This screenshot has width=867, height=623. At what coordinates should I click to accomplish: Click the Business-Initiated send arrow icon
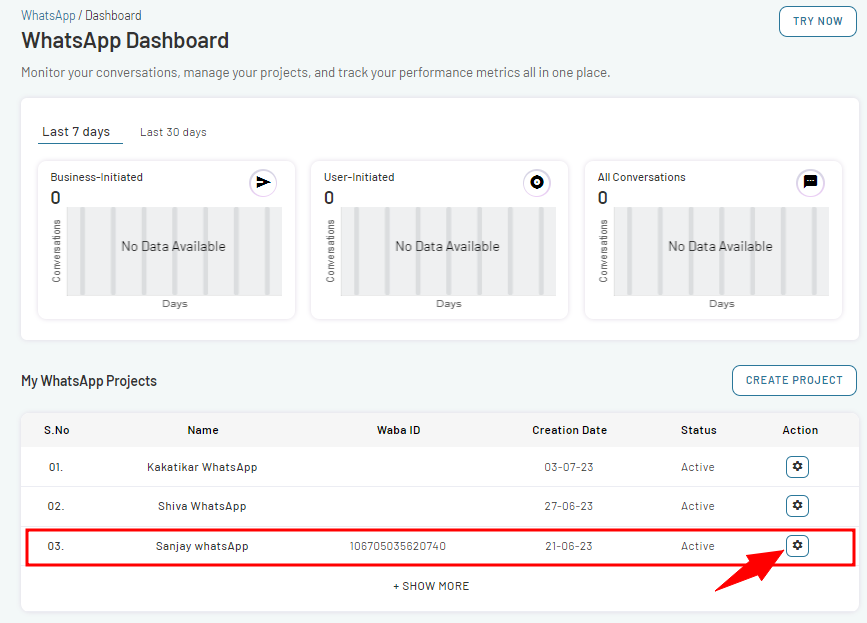[x=263, y=182]
